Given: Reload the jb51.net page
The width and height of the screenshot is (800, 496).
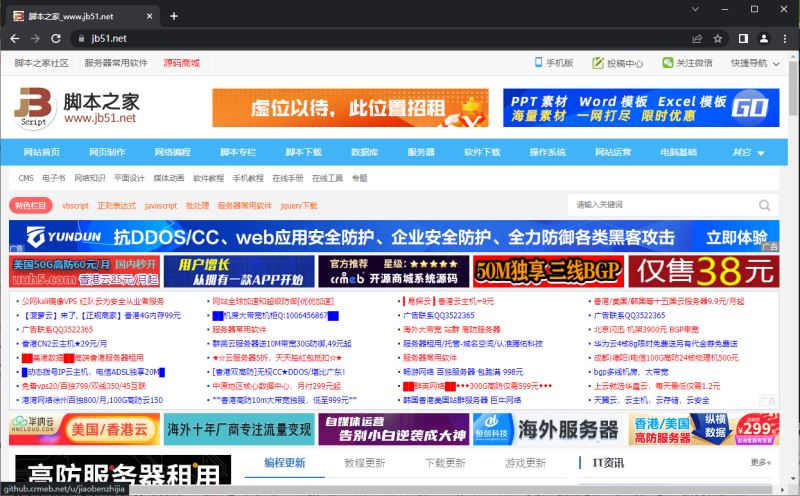Looking at the screenshot, I should point(56,38).
